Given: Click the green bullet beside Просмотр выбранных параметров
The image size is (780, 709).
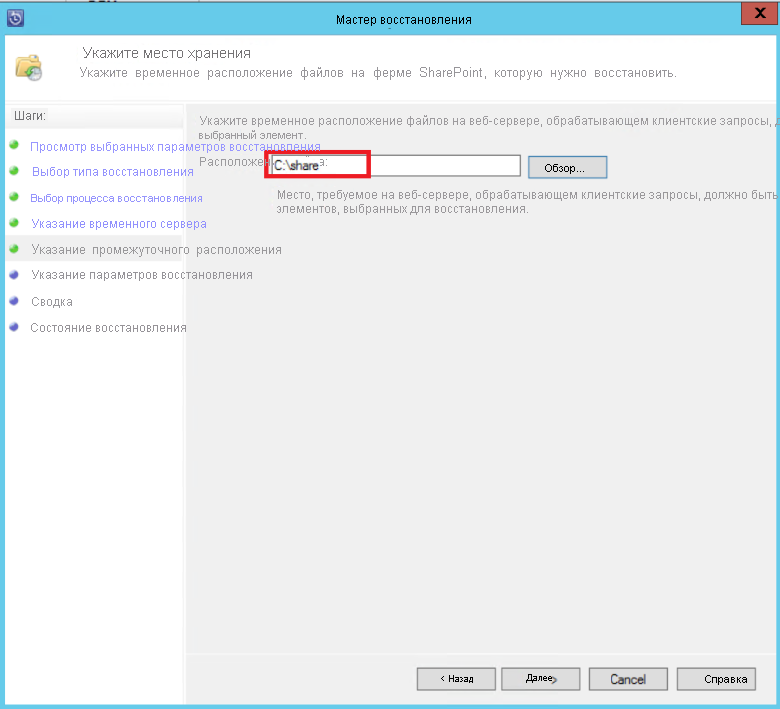Looking at the screenshot, I should click(14, 145).
